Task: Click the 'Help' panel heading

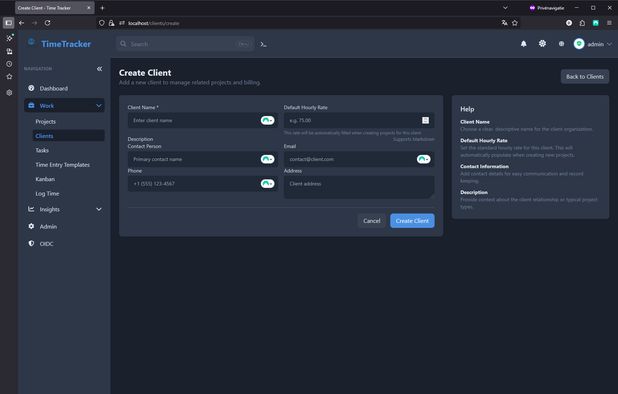Action: tap(467, 109)
